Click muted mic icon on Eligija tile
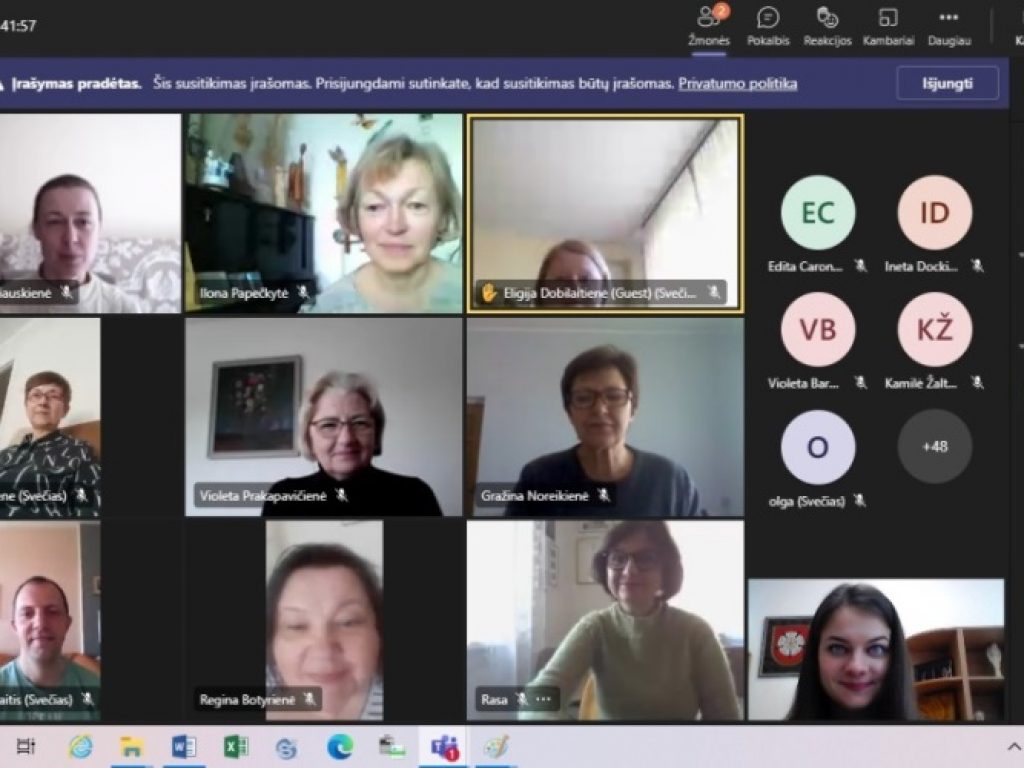 tap(714, 292)
